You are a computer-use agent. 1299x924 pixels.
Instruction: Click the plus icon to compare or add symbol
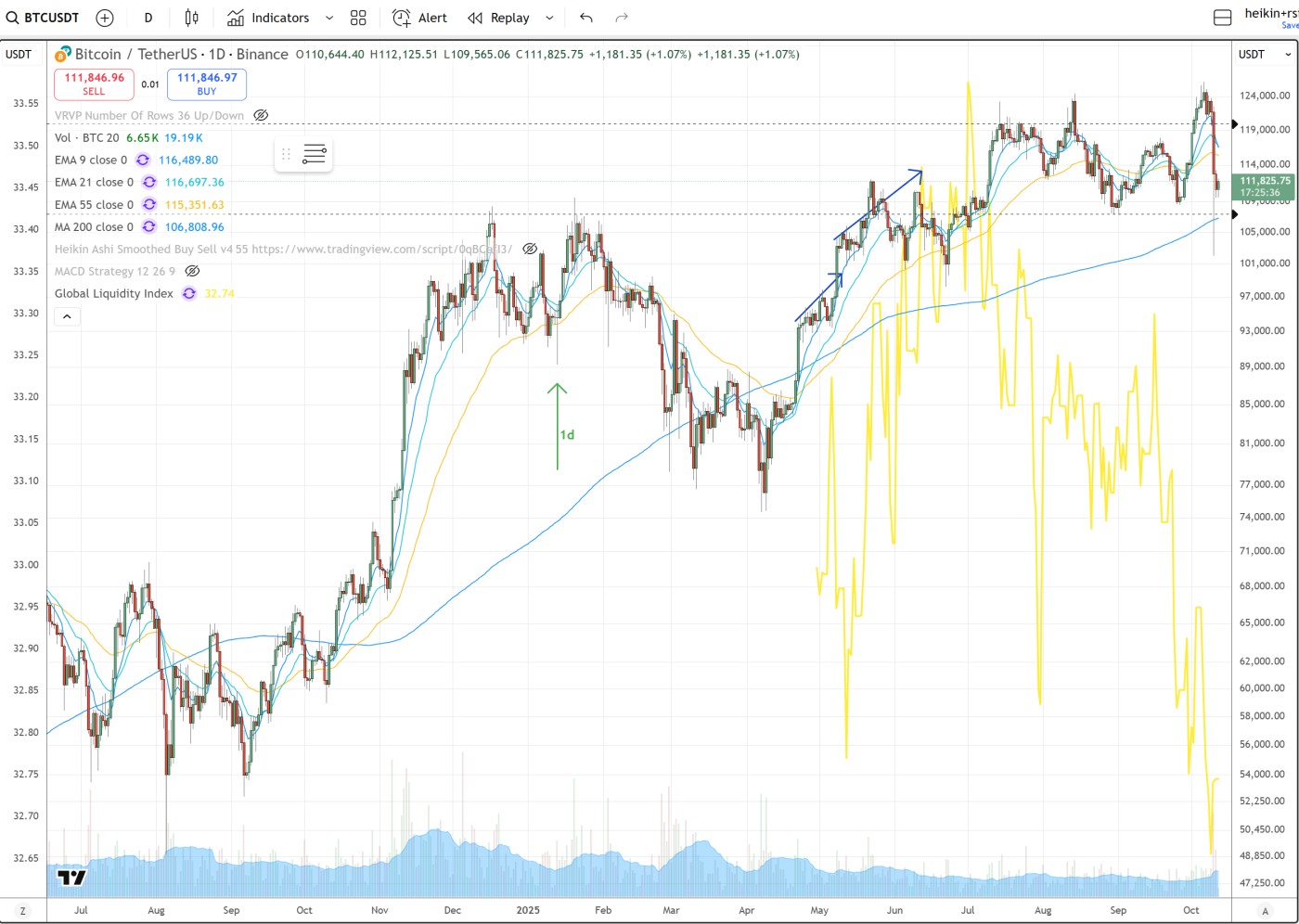(x=105, y=18)
